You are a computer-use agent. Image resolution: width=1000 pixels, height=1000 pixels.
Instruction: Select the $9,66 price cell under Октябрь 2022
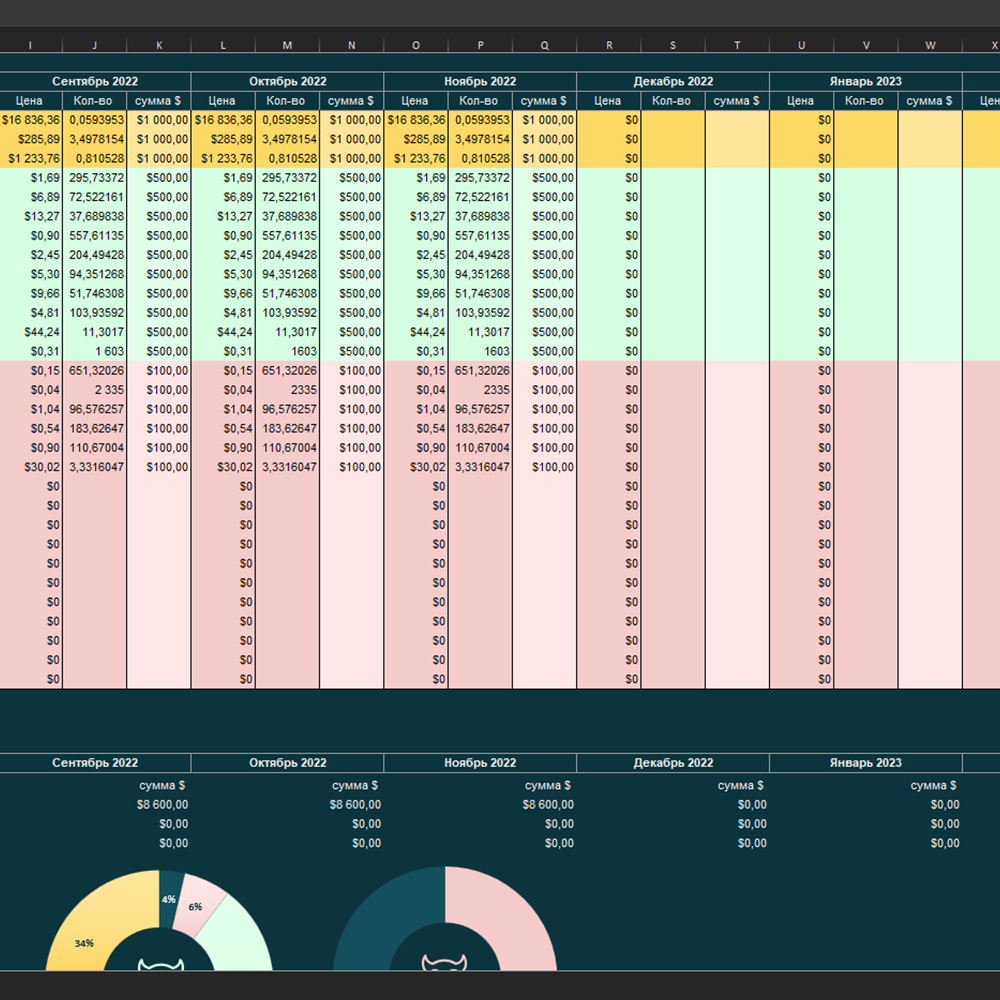223,293
